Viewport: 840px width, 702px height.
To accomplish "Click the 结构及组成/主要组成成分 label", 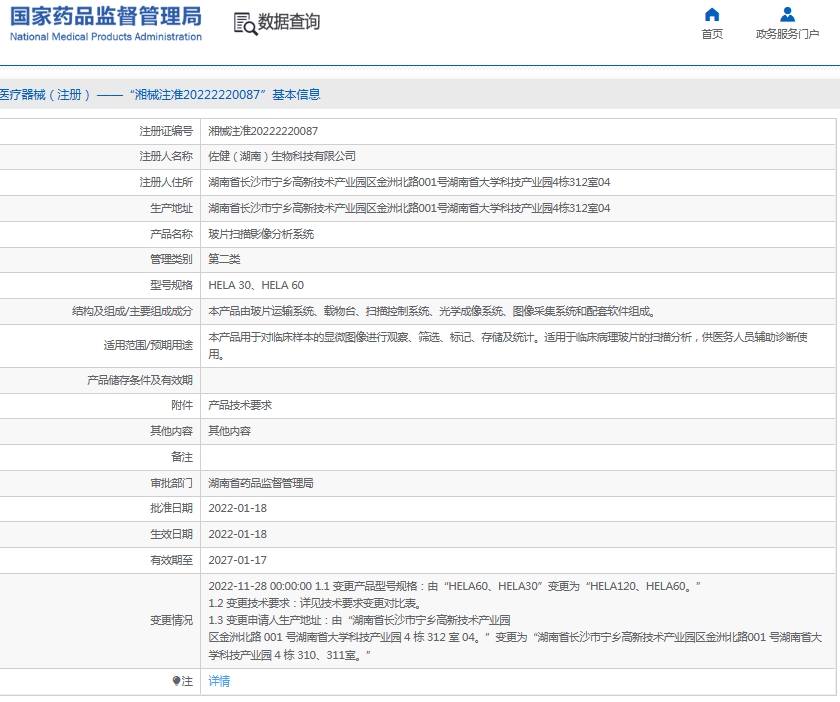I will pyautogui.click(x=132, y=311).
